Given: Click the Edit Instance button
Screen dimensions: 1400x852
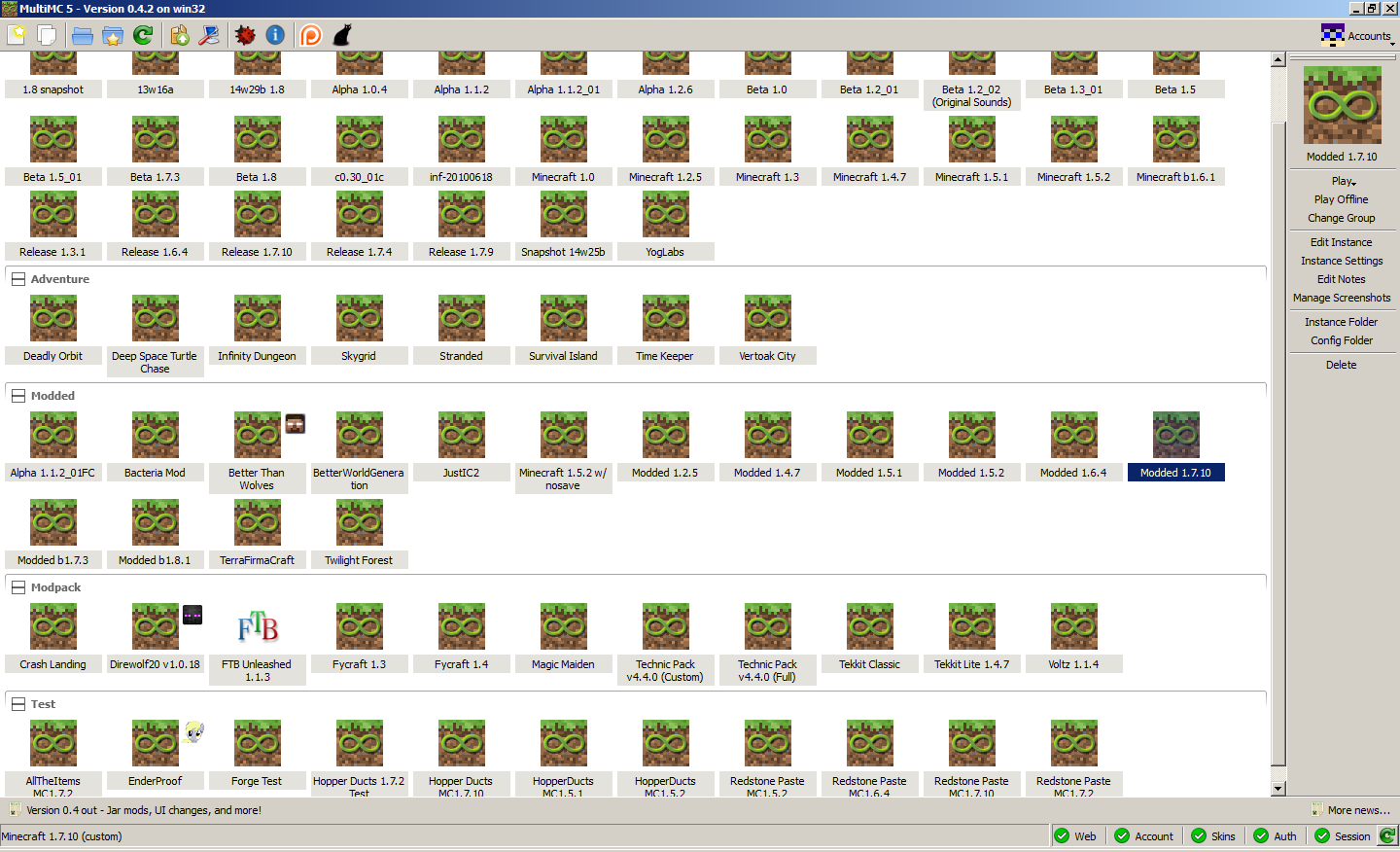Looking at the screenshot, I should click(1342, 242).
